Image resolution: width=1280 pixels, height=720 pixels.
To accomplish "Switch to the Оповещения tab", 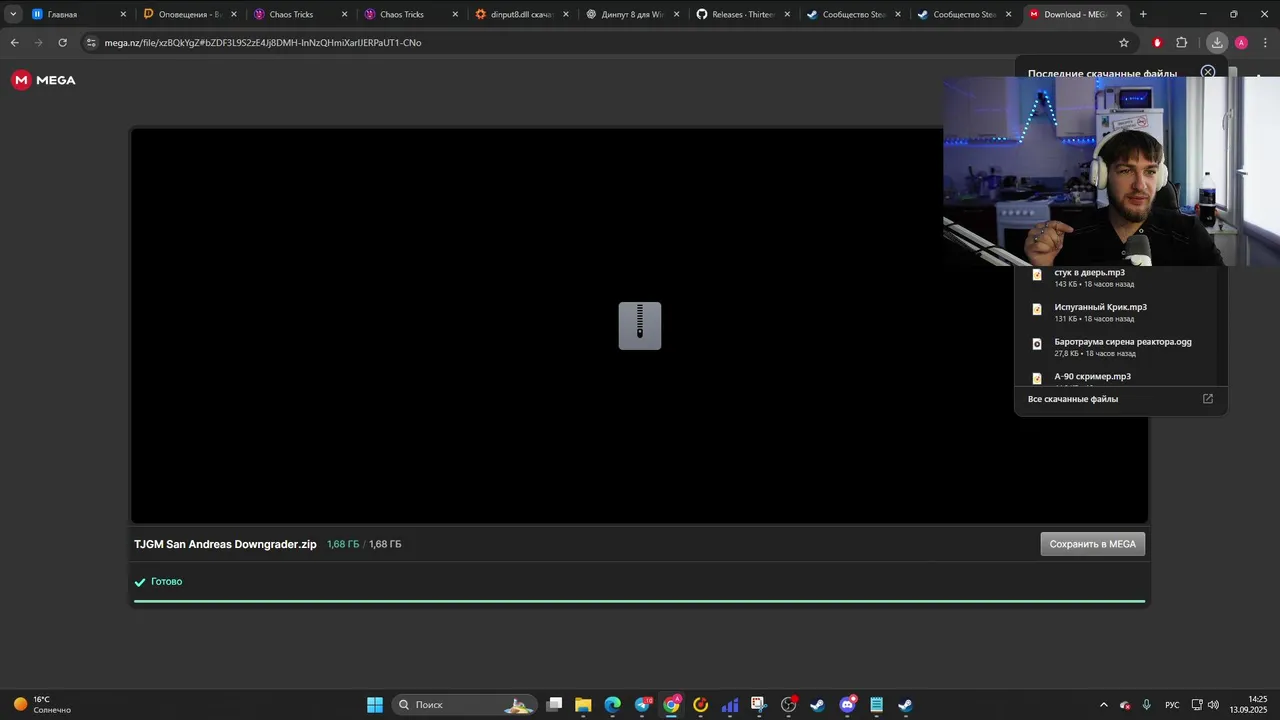I will [x=190, y=14].
